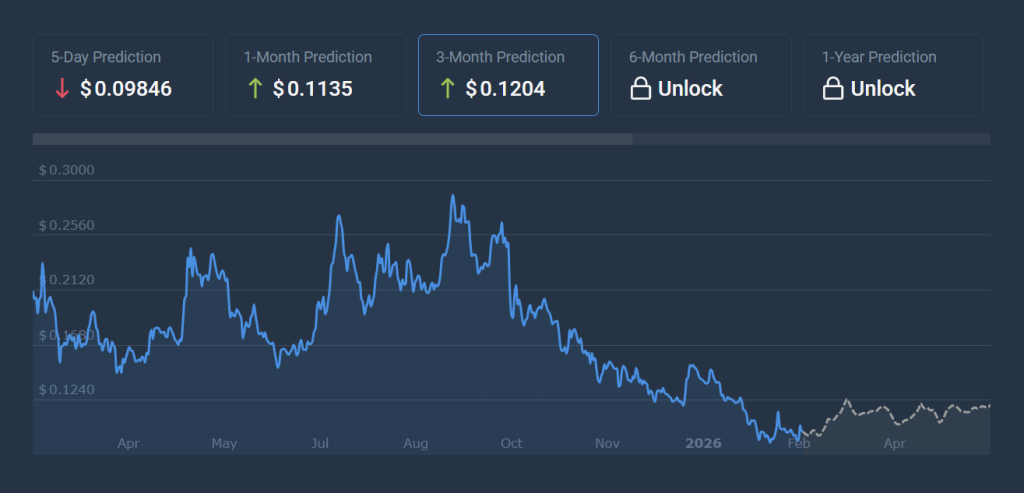Select the 5-Day Prediction tab title
This screenshot has height=493, width=1024.
[106, 57]
